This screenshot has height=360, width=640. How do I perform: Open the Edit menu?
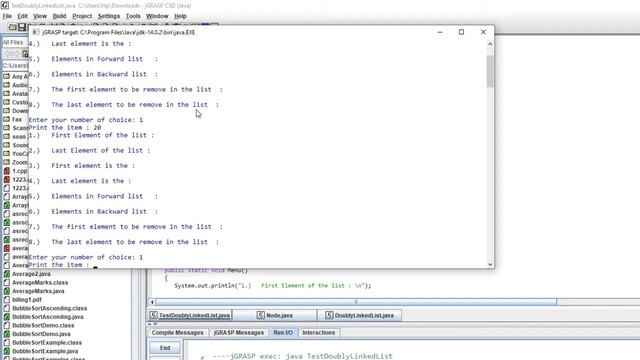click(x=22, y=16)
